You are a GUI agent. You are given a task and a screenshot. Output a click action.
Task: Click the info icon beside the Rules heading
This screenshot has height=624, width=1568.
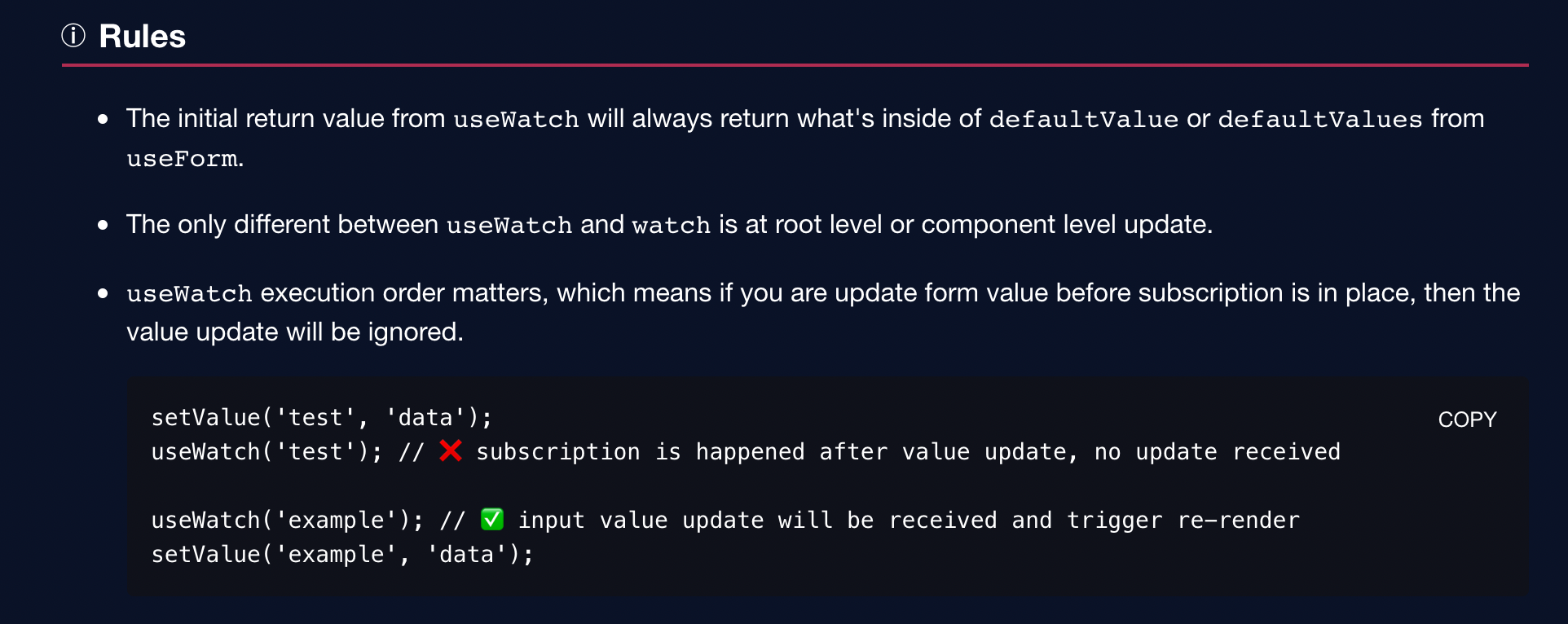pyautogui.click(x=73, y=36)
